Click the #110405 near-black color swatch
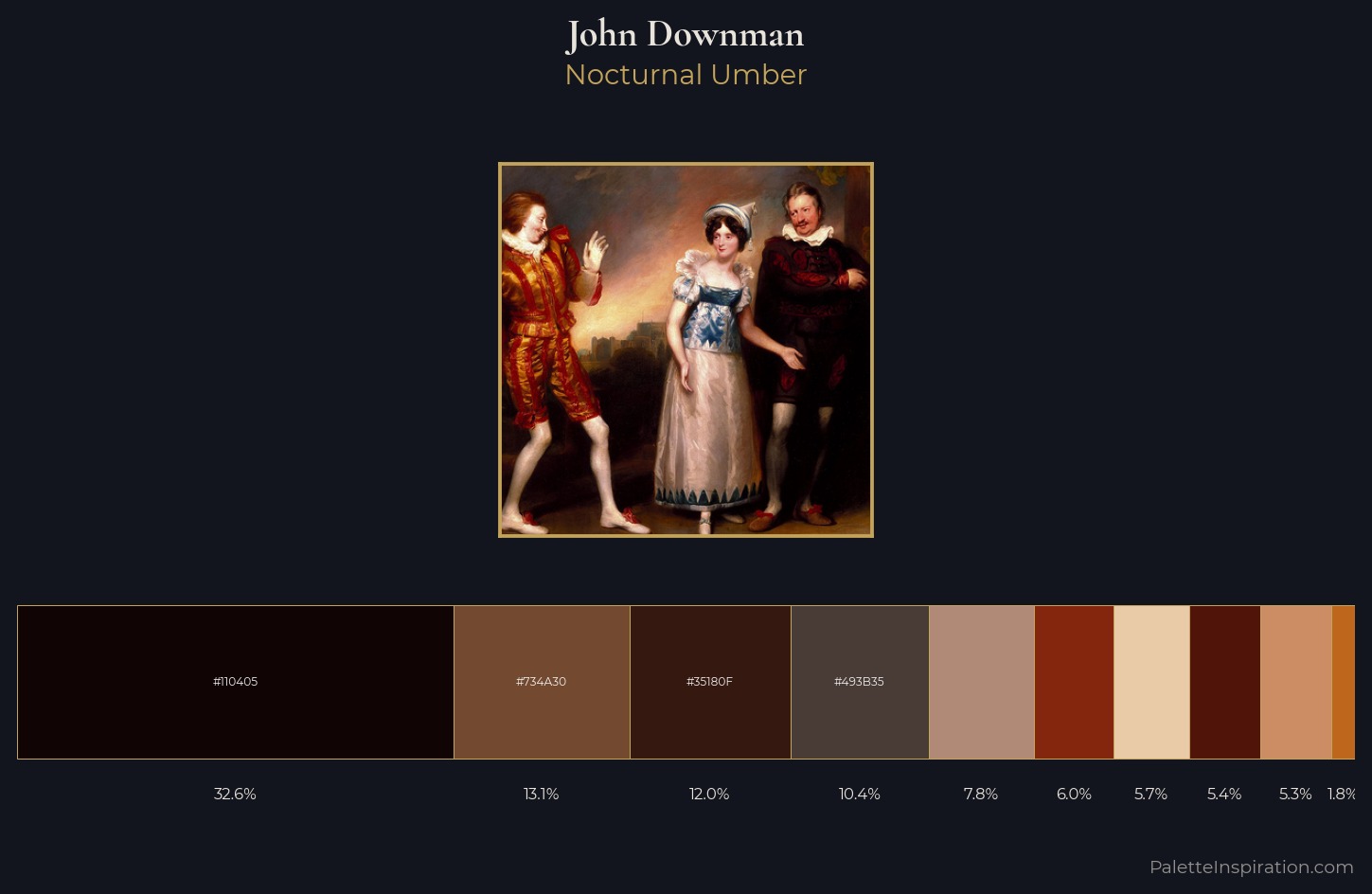 [236, 682]
